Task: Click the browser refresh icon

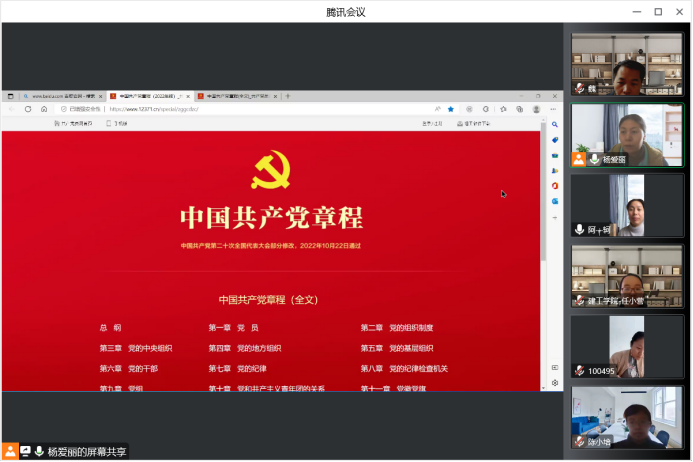Action: pos(27,109)
